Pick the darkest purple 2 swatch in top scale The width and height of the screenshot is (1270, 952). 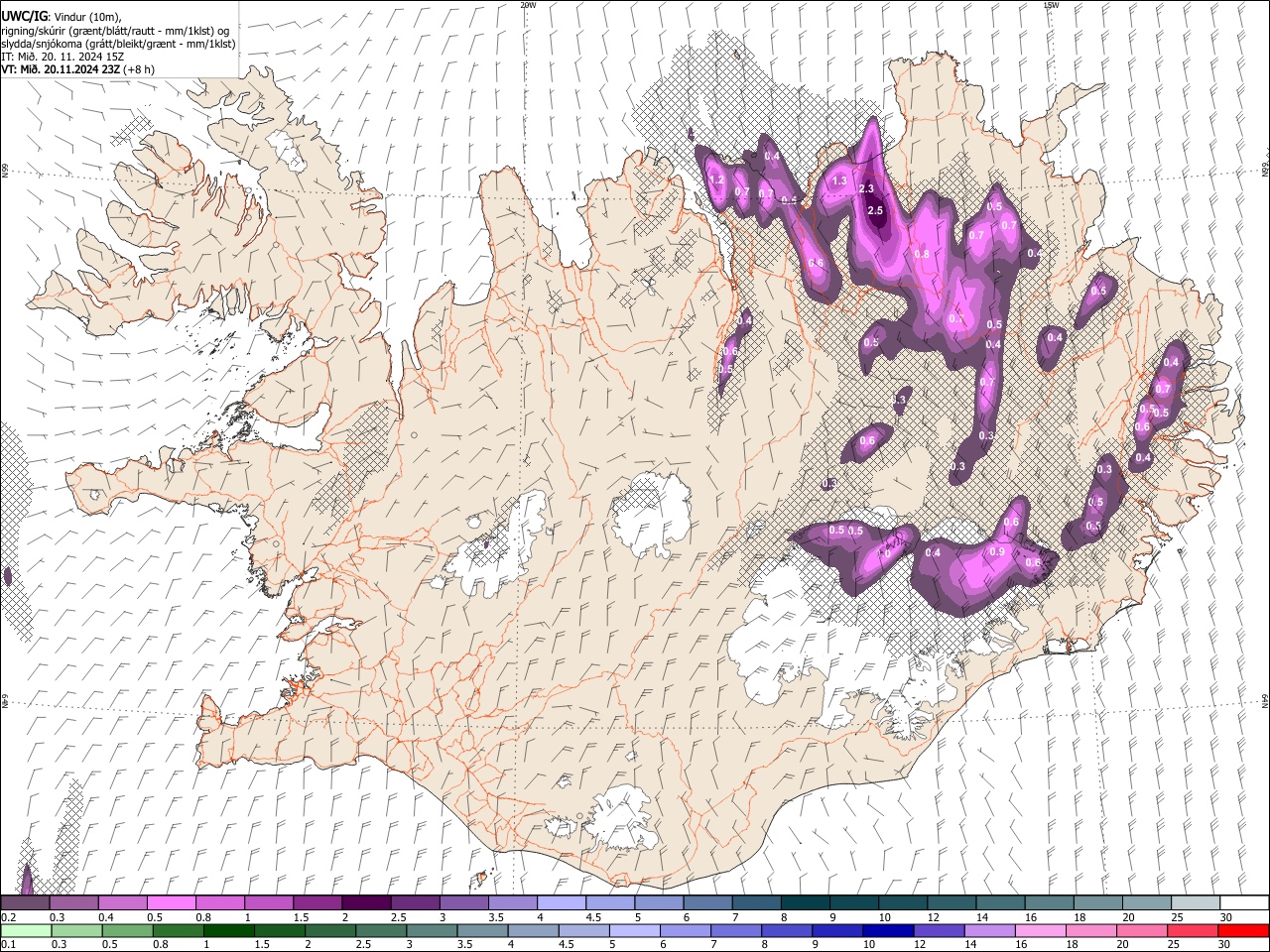[365, 903]
